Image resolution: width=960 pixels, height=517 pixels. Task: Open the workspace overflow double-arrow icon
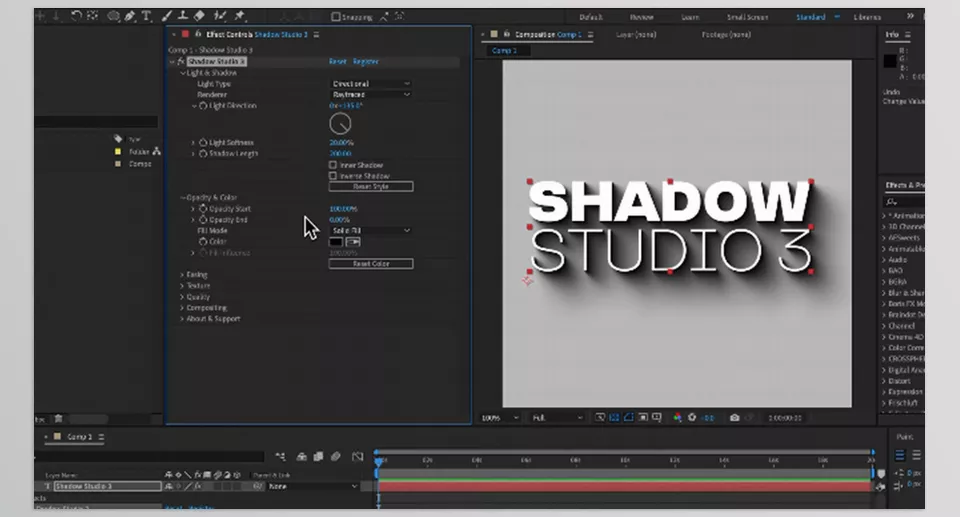pos(910,16)
